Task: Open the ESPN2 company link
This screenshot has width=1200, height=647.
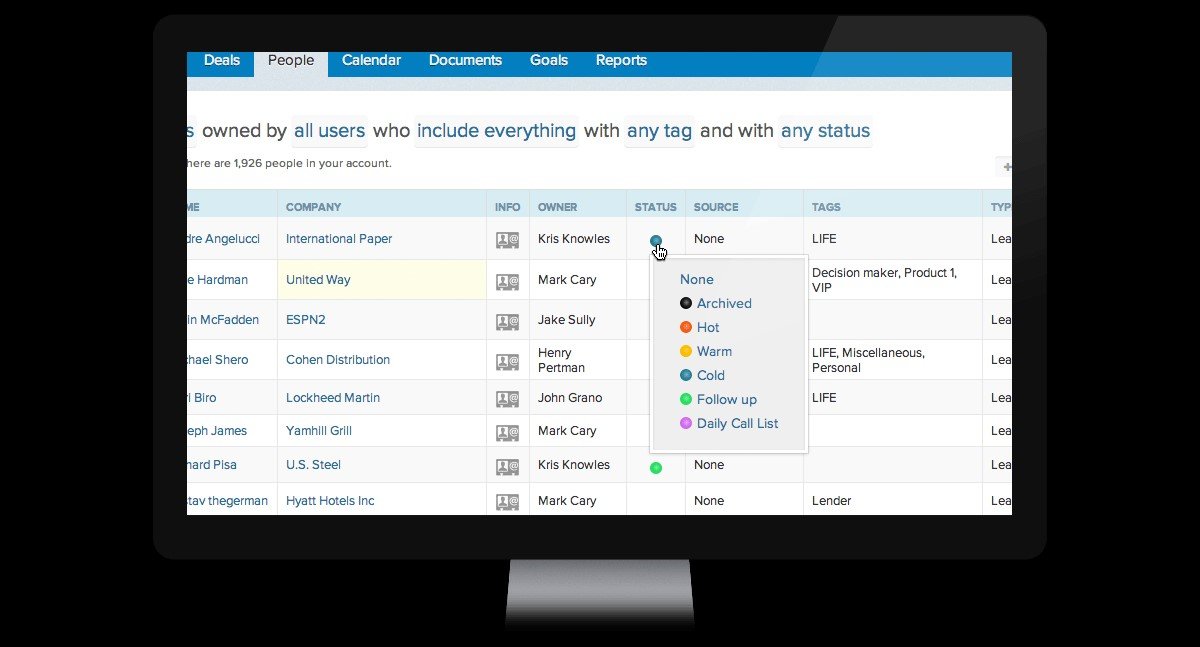Action: pyautogui.click(x=305, y=320)
